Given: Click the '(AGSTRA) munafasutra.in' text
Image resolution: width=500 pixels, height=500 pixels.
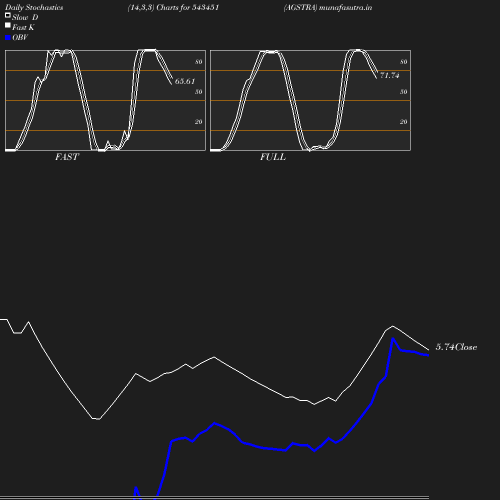Looking at the screenshot, I should click(328, 8).
